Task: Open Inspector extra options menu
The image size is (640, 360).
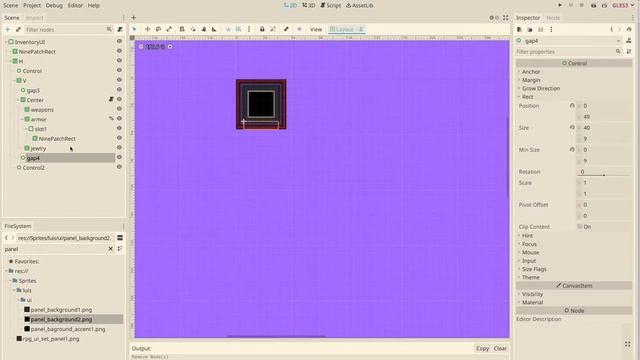Action: click(551, 29)
